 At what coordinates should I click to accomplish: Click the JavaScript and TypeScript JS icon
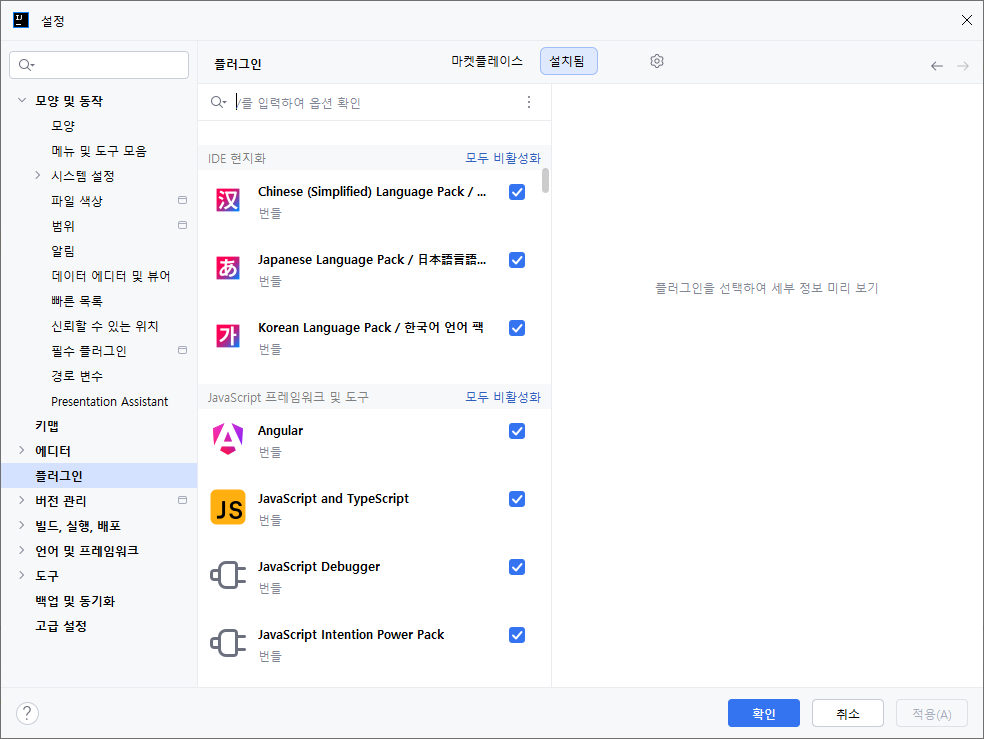coord(228,507)
